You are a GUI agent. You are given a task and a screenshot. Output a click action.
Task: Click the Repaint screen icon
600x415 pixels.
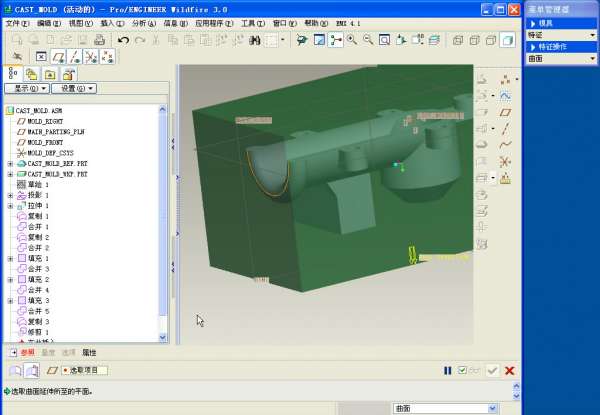click(319, 40)
